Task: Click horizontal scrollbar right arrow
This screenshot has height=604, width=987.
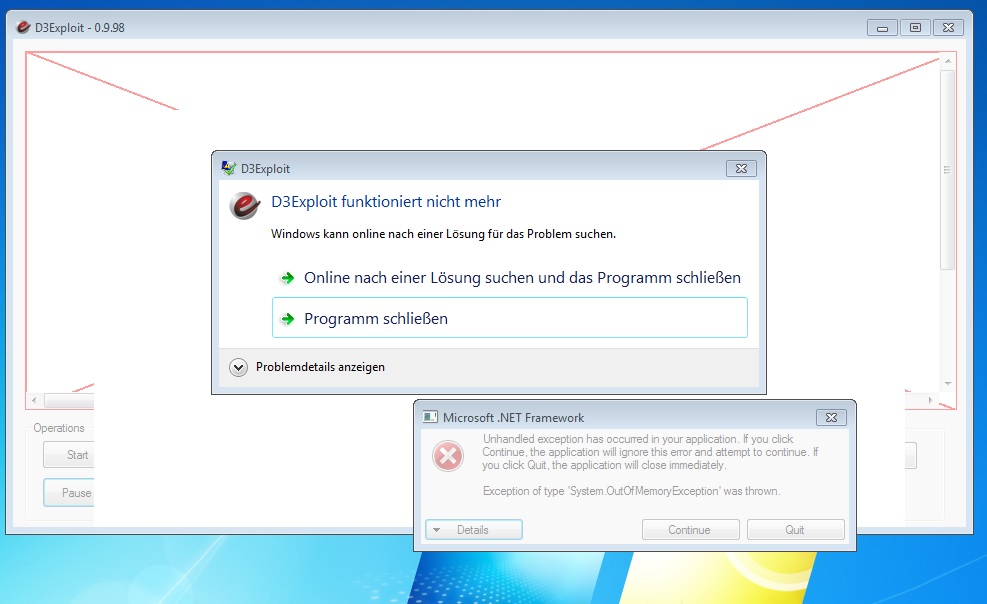Action: click(930, 400)
